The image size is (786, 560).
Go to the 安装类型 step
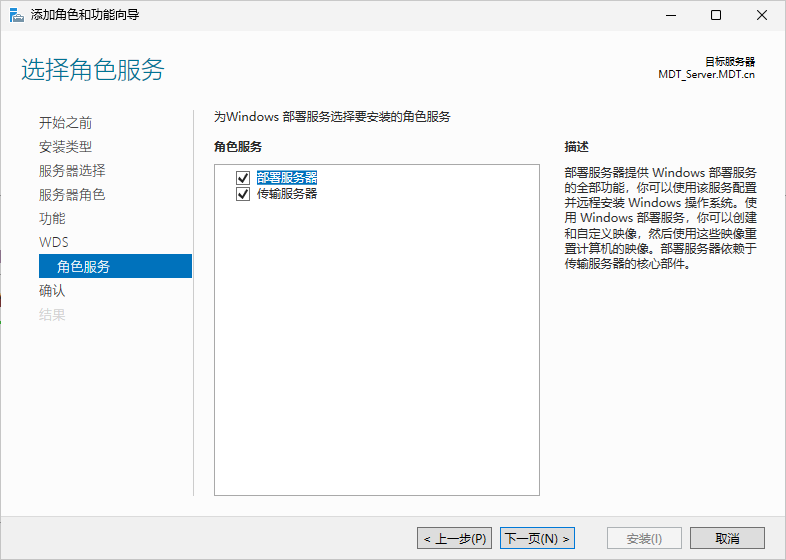[x=66, y=147]
